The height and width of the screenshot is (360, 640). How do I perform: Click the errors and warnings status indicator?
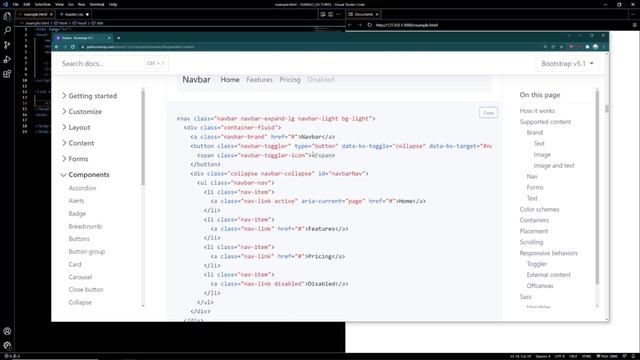coord(12,356)
